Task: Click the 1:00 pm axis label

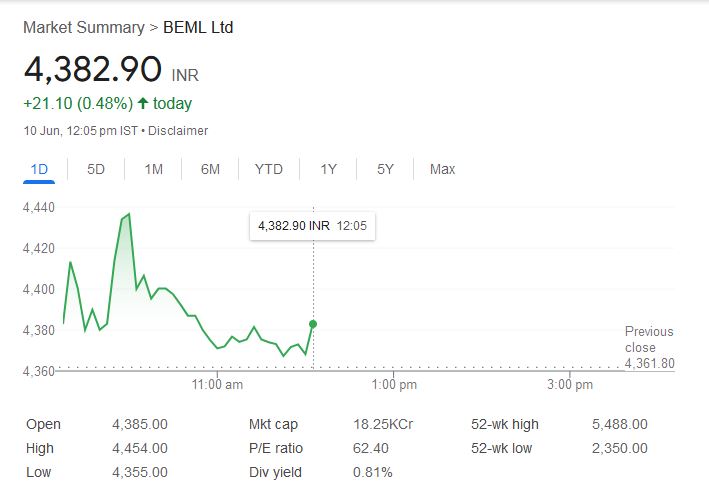Action: [x=394, y=384]
